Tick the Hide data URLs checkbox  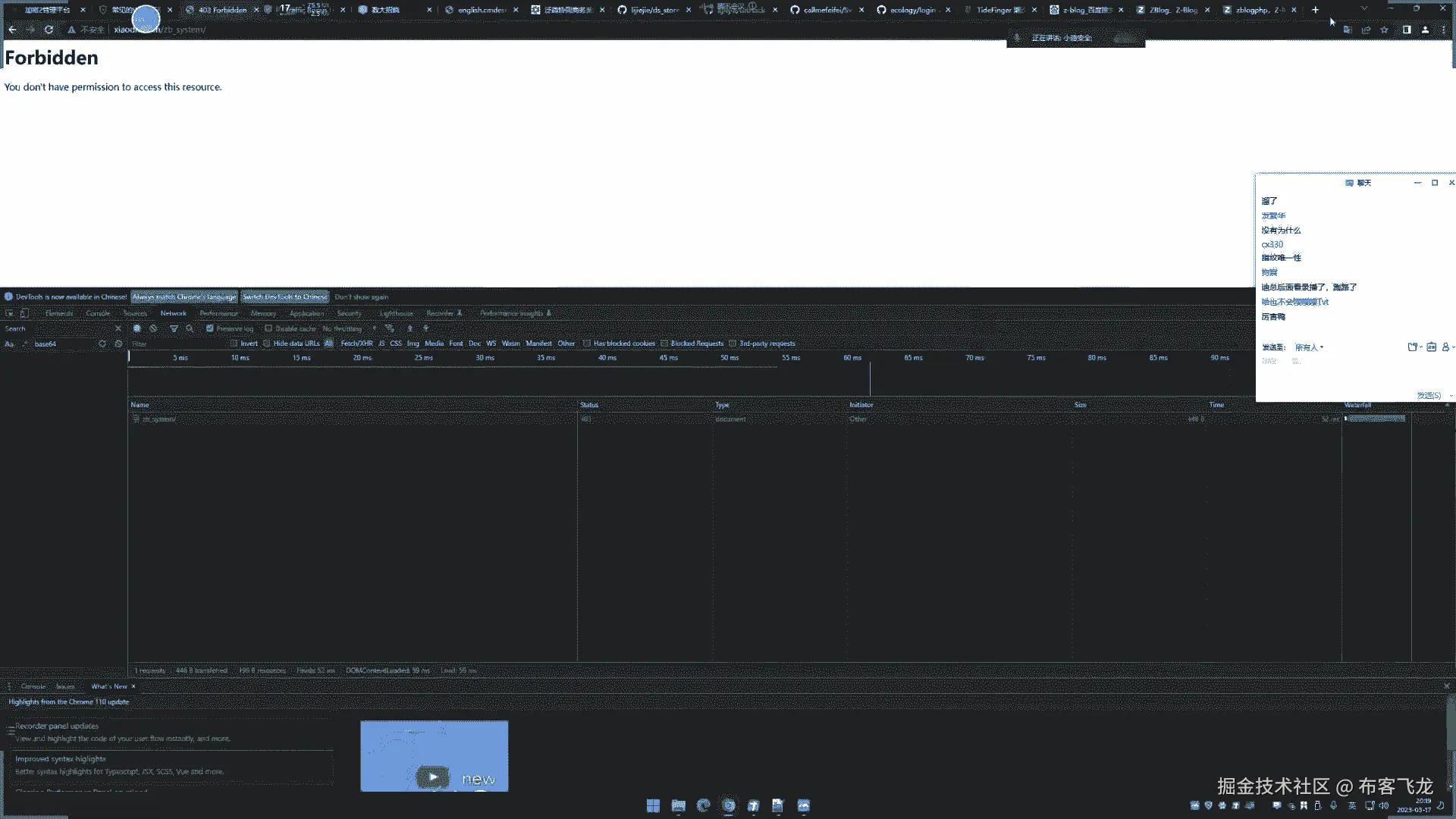pyautogui.click(x=267, y=344)
